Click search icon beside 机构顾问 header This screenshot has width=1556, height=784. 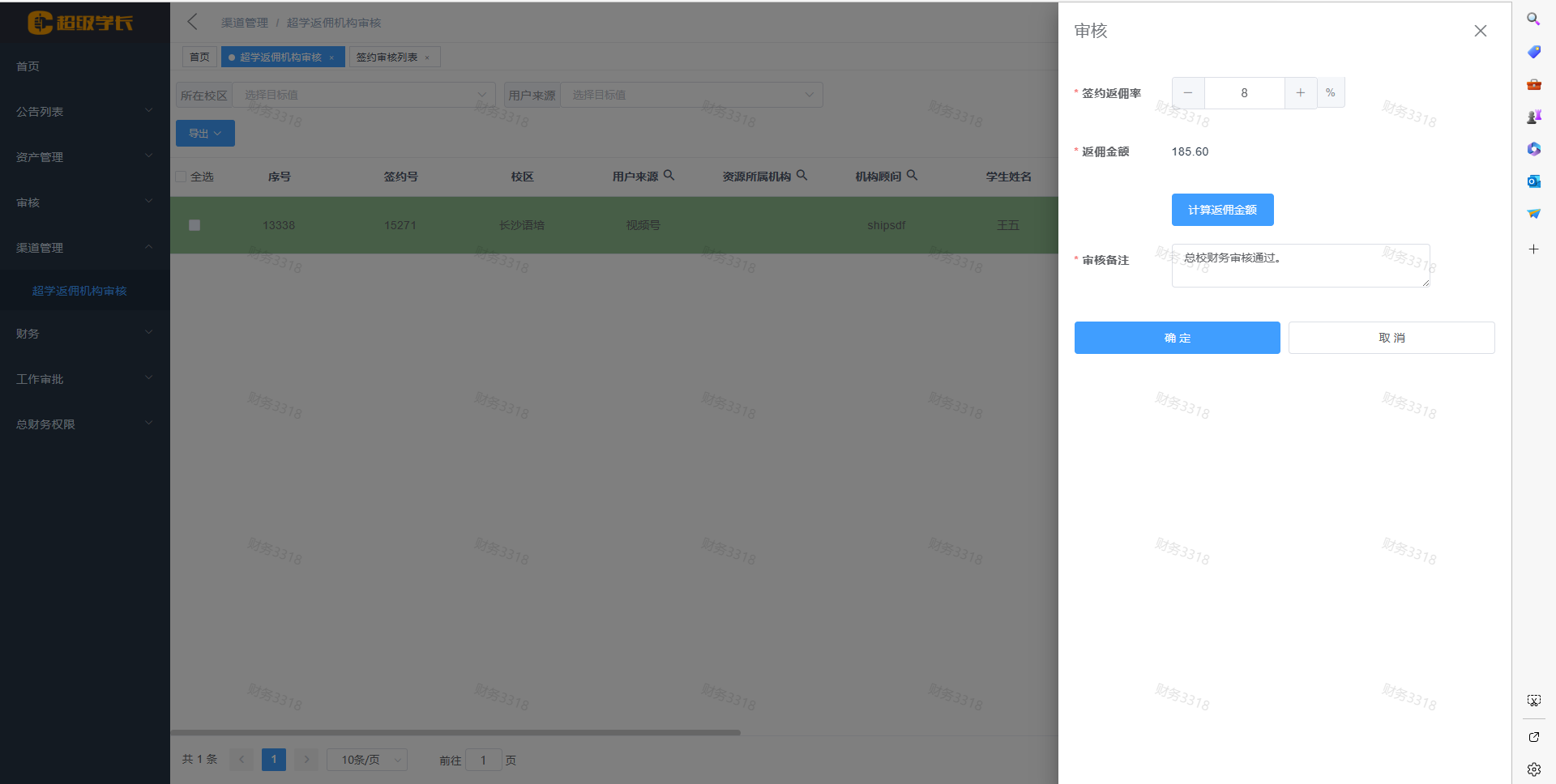point(912,175)
